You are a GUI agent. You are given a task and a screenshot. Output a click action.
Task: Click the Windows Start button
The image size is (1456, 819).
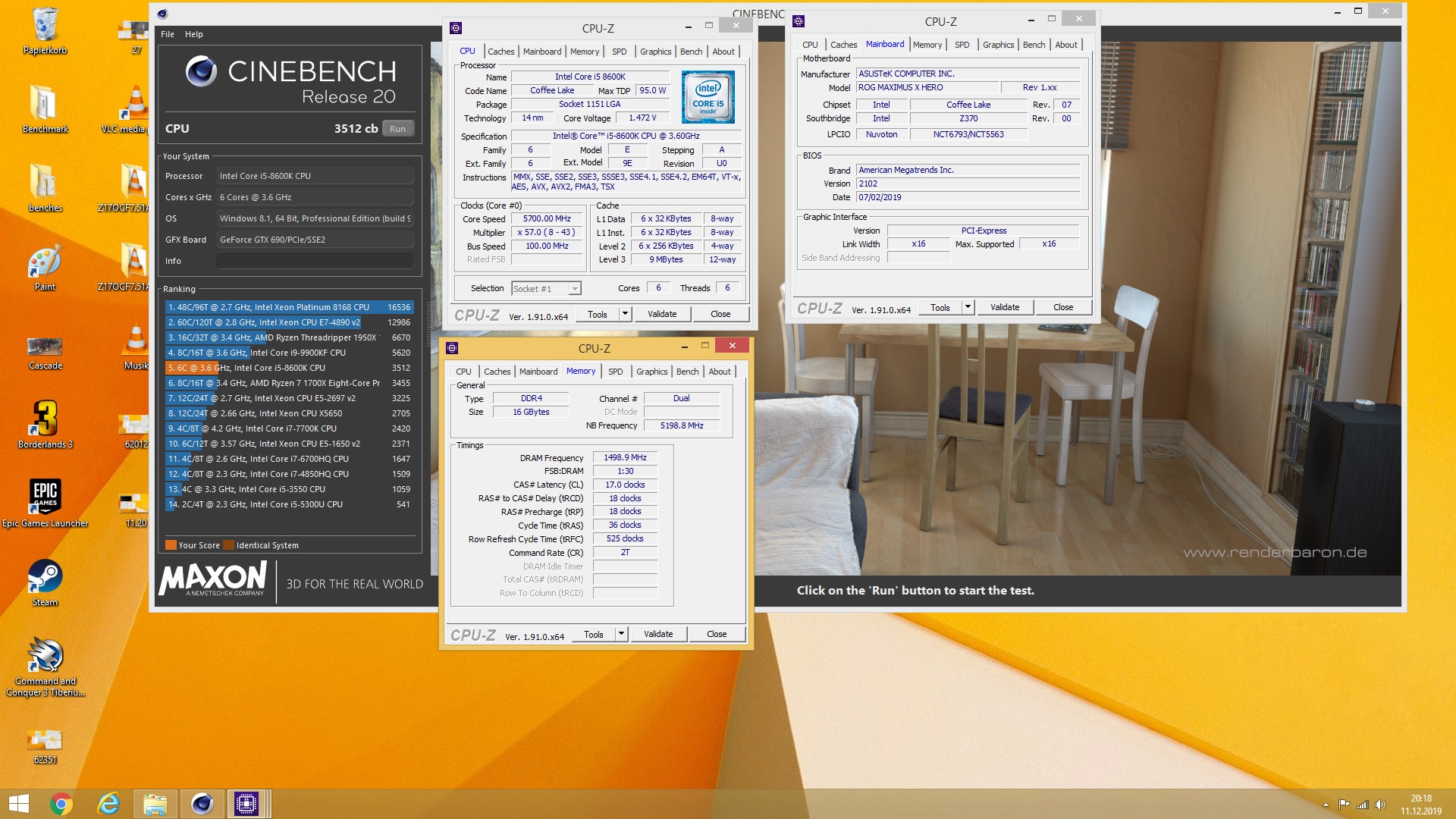tap(18, 804)
